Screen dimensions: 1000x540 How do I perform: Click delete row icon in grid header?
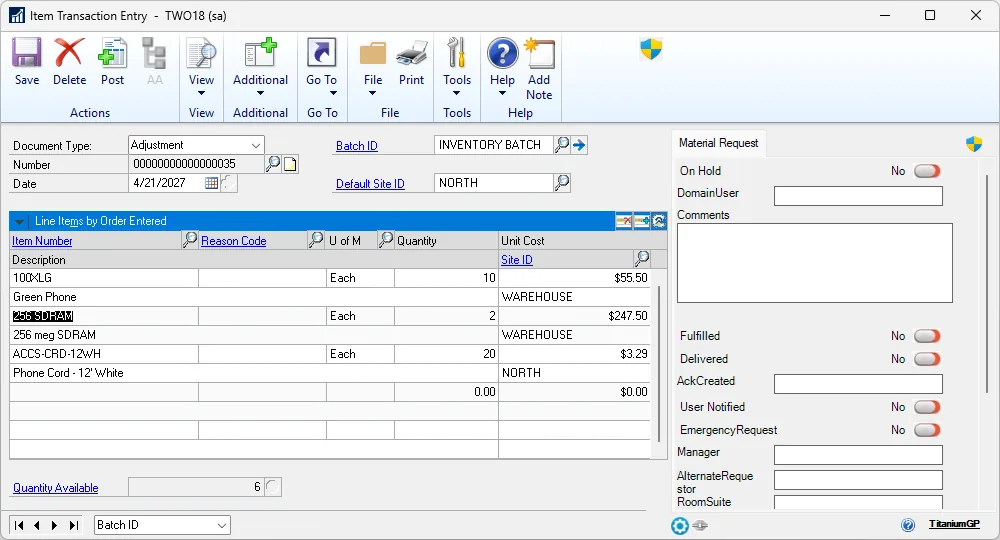pyautogui.click(x=624, y=221)
